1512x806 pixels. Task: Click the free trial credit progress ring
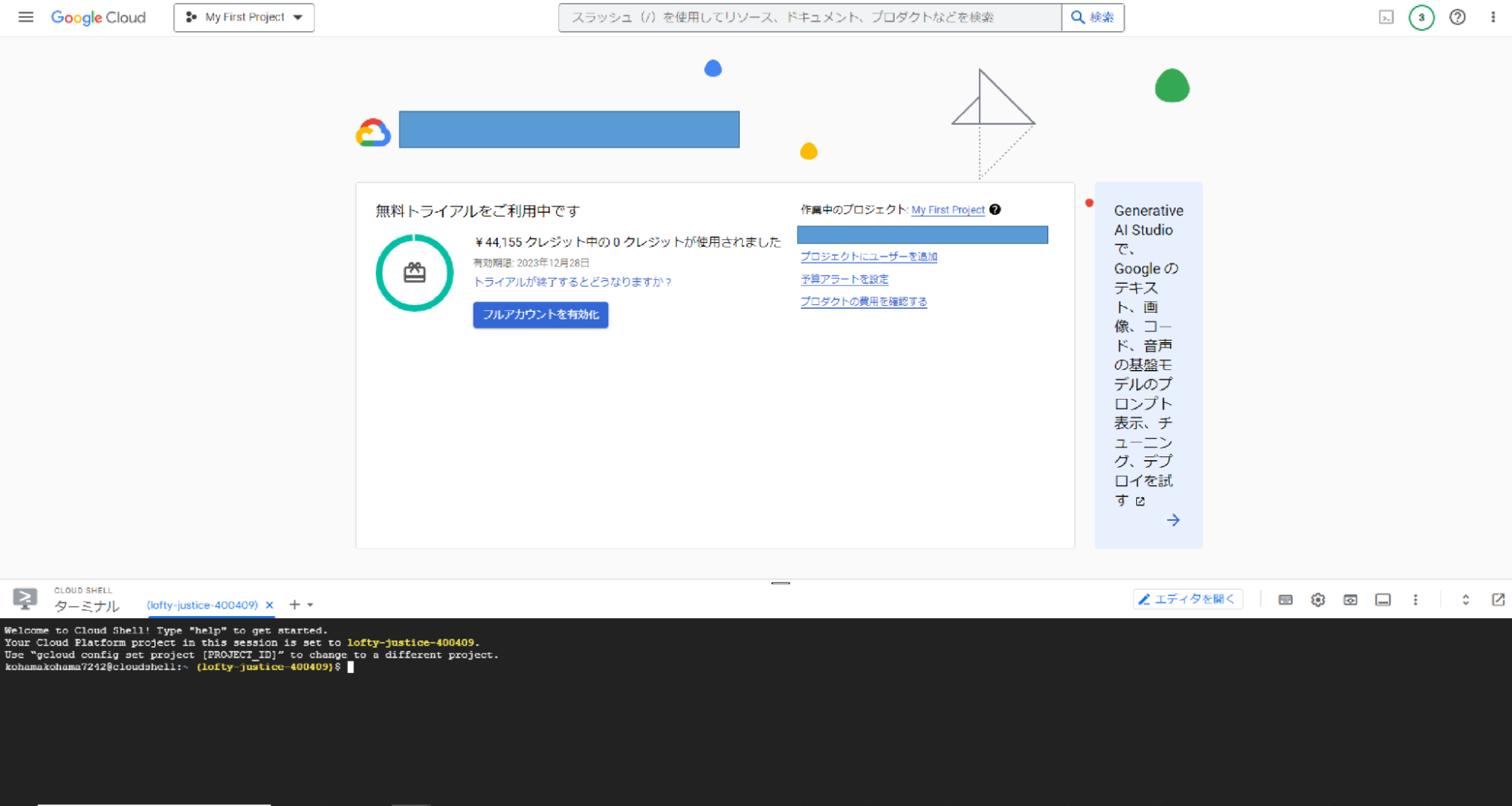(x=414, y=272)
